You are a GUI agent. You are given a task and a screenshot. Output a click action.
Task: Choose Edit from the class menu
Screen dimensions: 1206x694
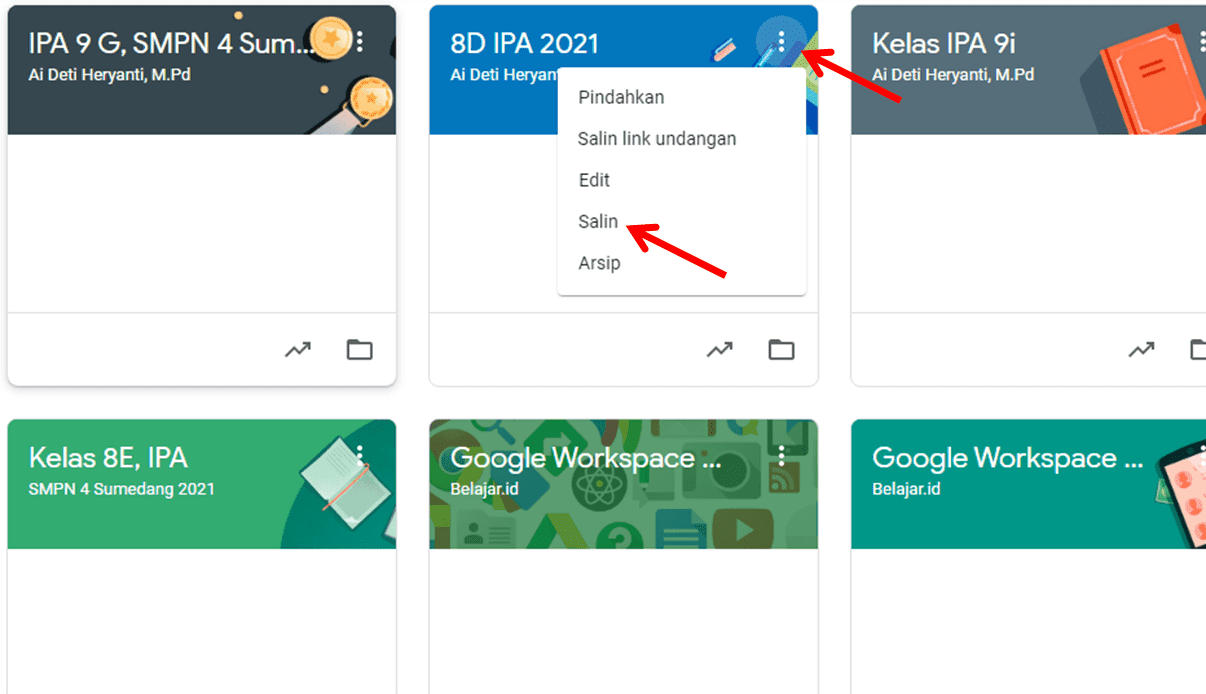[681, 180]
